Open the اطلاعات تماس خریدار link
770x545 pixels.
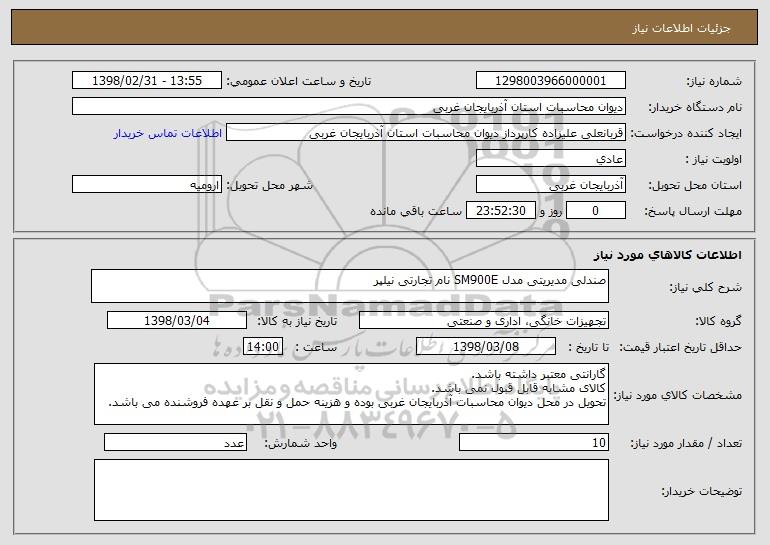[x=168, y=133]
